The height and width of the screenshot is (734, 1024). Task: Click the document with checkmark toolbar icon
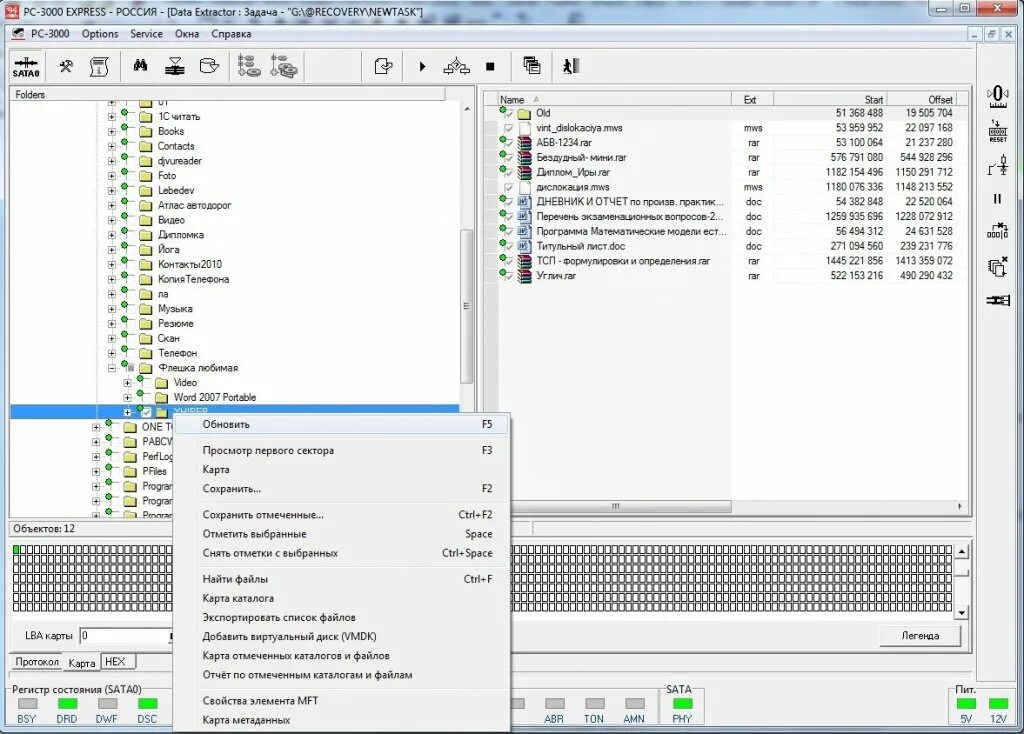(383, 66)
